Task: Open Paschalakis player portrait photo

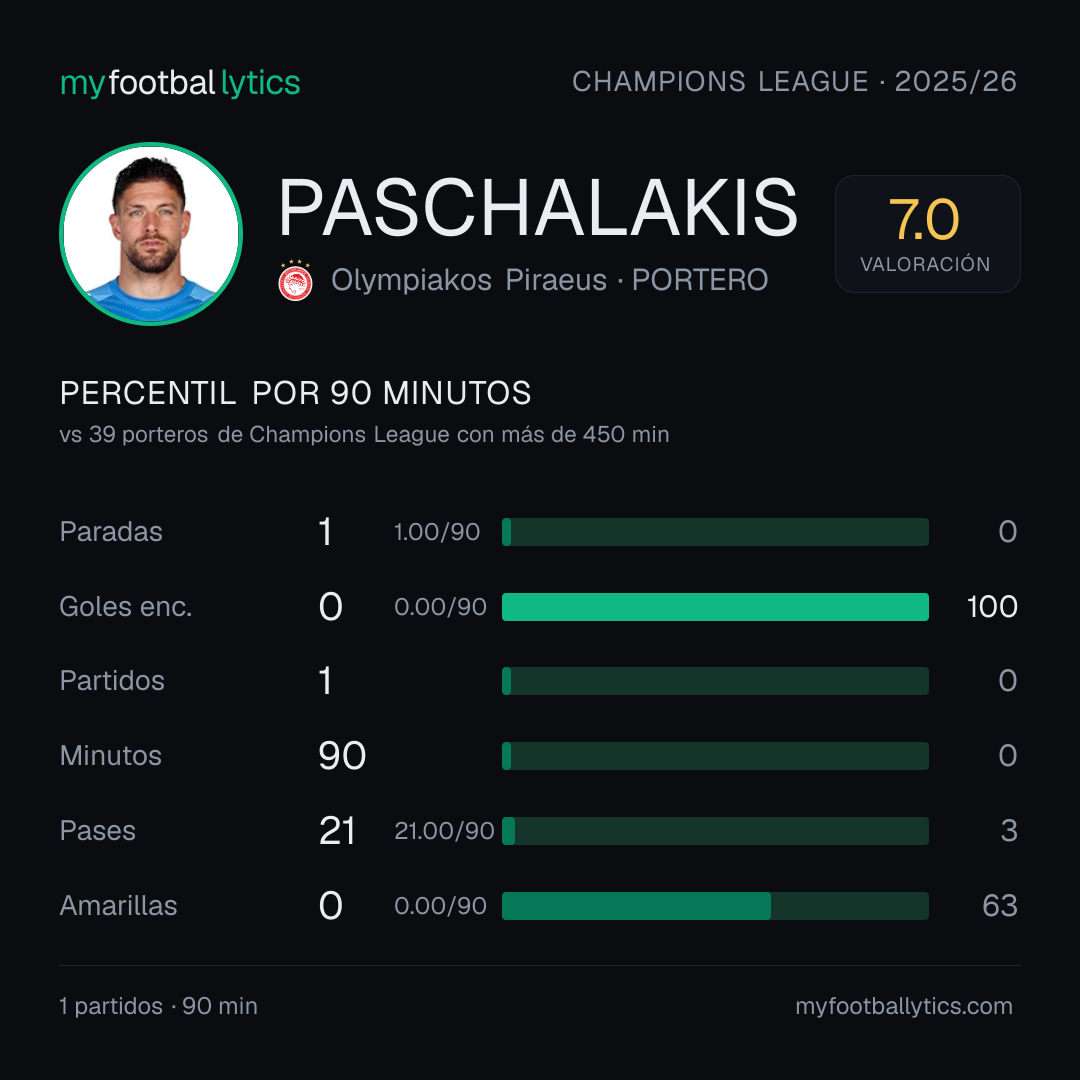Action: 151,233
